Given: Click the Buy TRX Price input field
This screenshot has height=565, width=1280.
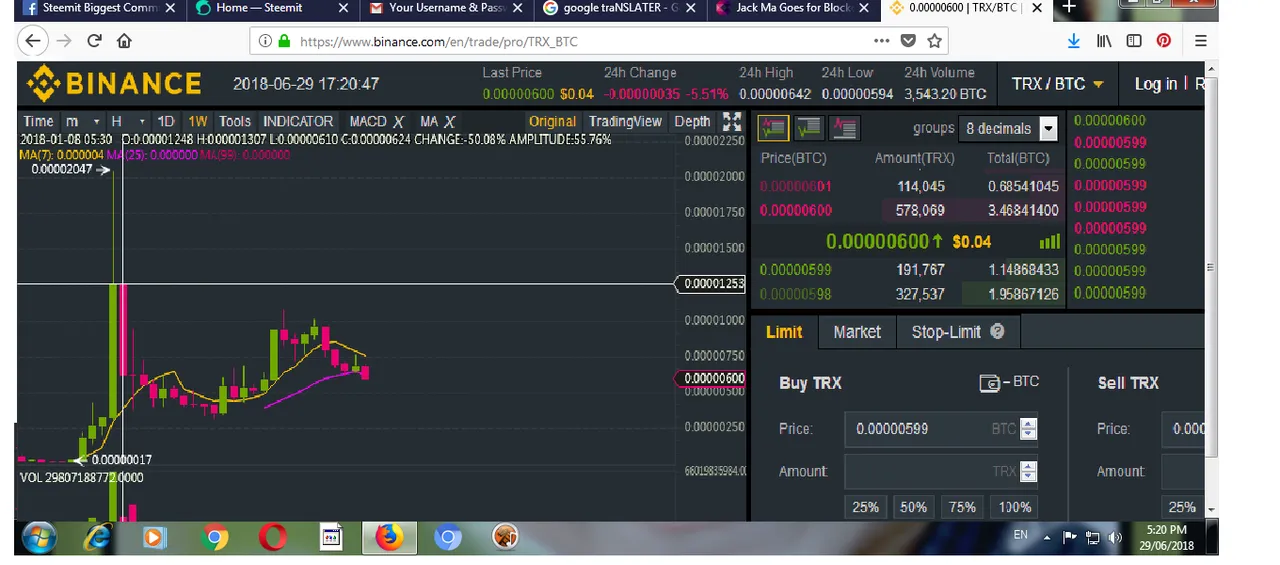Looking at the screenshot, I should pos(940,428).
